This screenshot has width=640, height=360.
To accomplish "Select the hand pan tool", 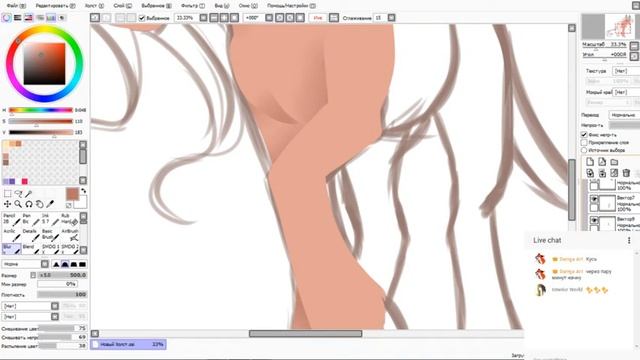I will click(39, 204).
